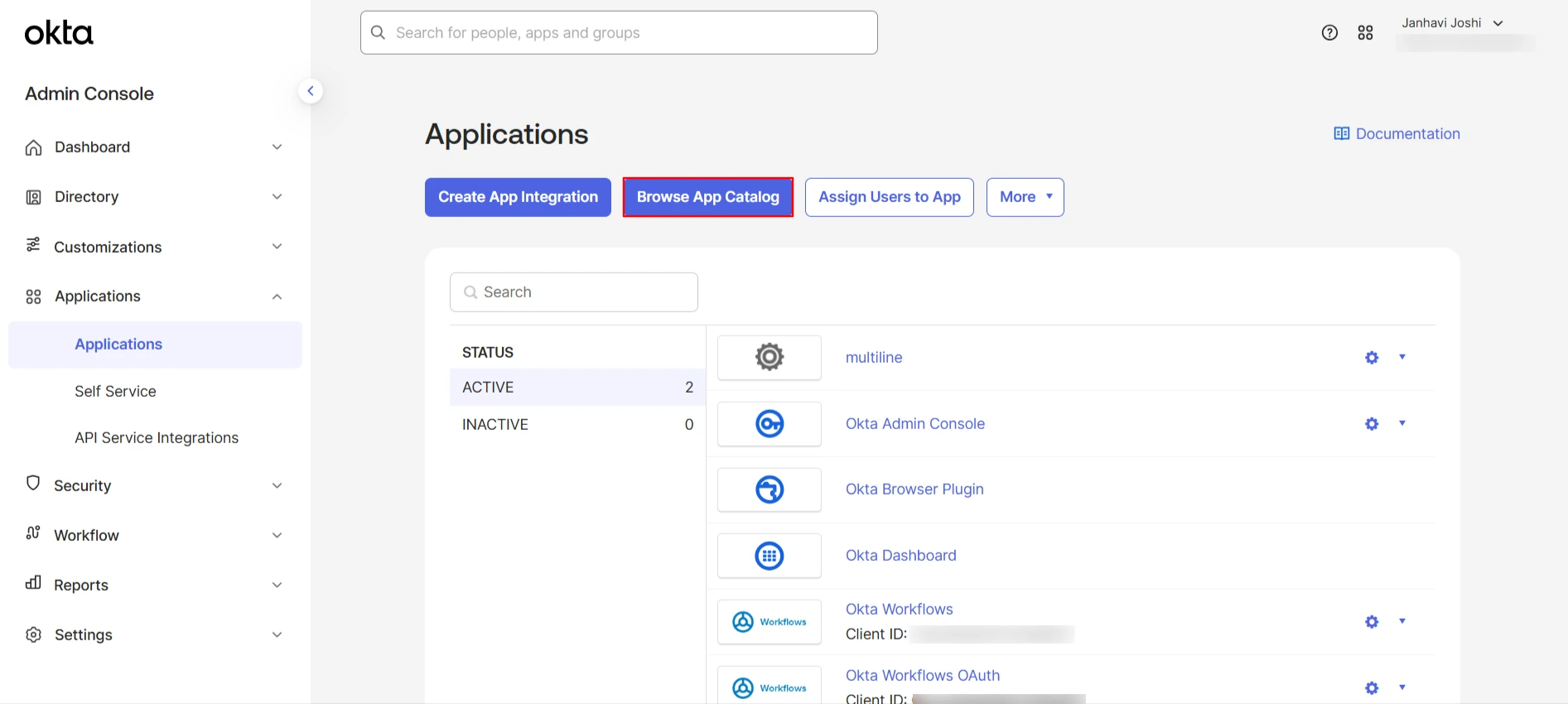Click the Applications grid icon in sidebar

[33, 297]
